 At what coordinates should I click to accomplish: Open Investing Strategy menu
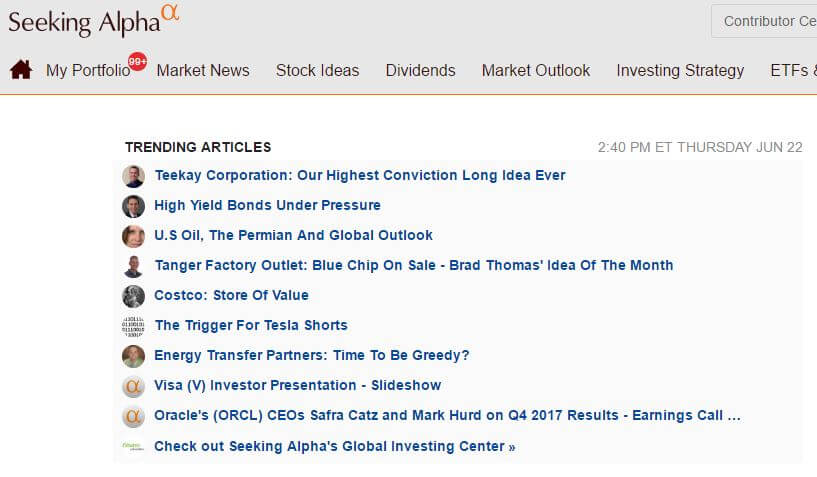680,70
